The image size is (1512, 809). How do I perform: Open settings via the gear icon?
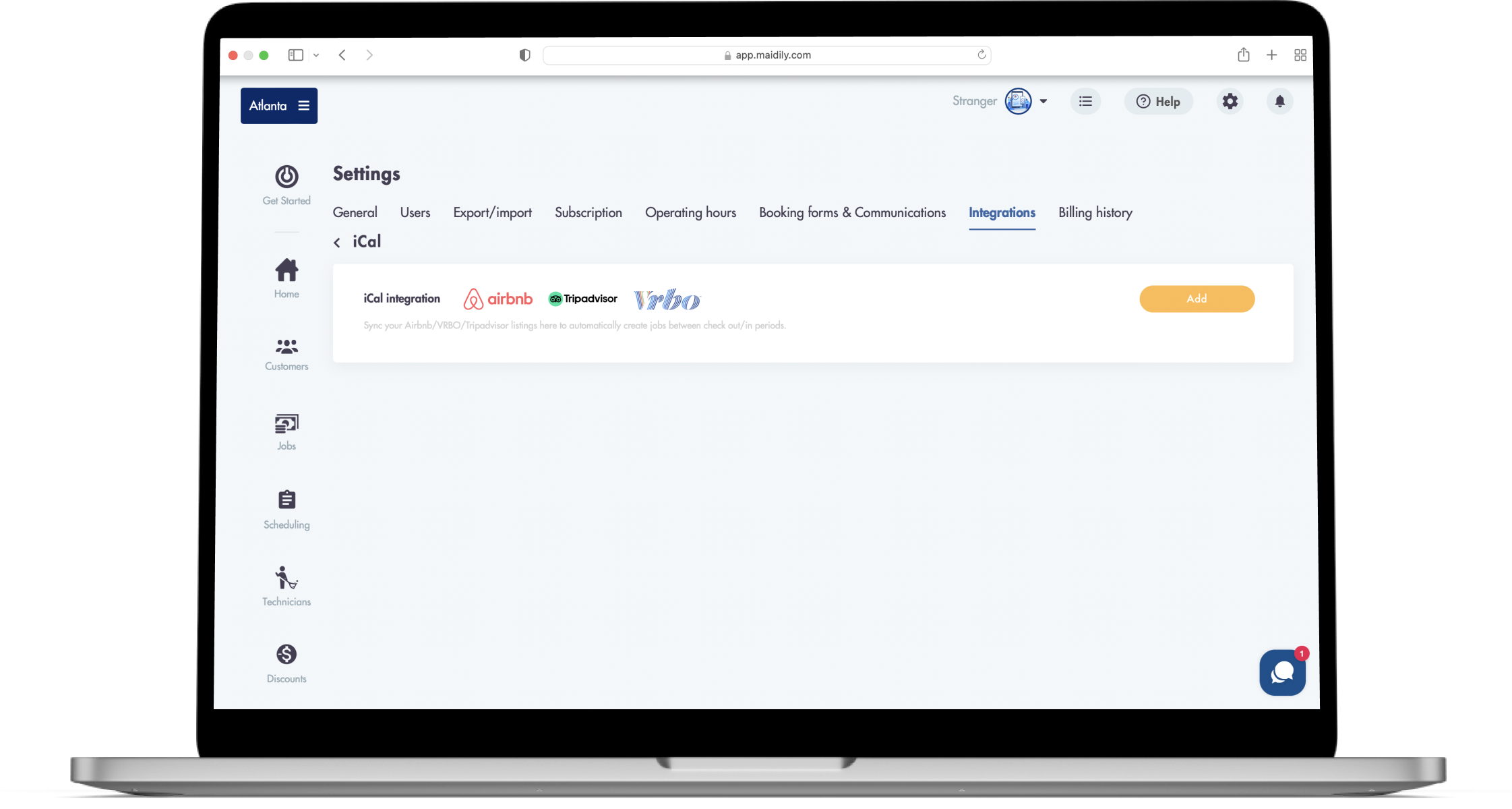tap(1230, 102)
